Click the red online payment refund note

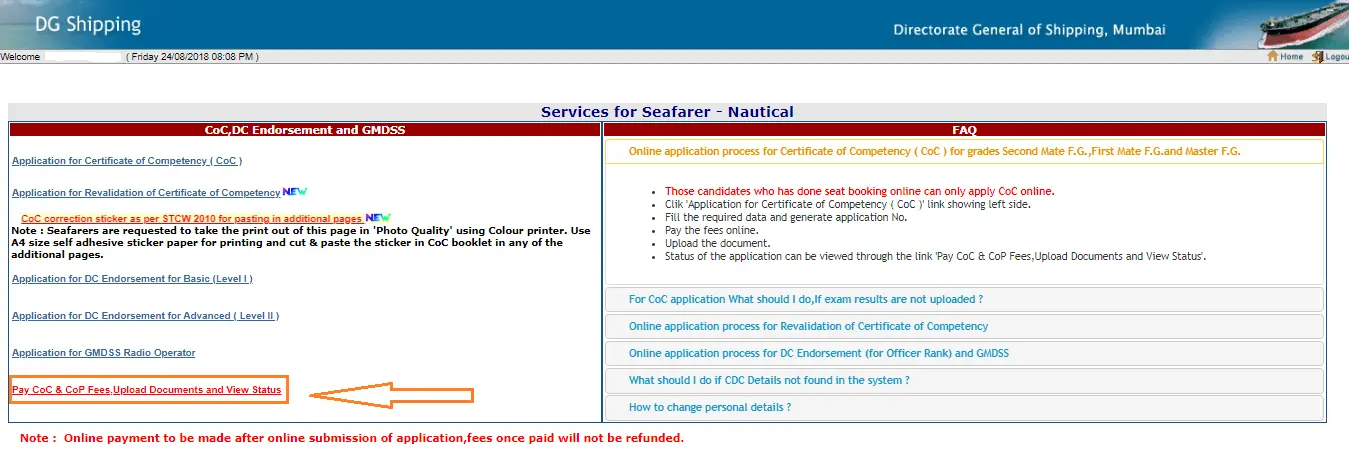click(x=352, y=438)
